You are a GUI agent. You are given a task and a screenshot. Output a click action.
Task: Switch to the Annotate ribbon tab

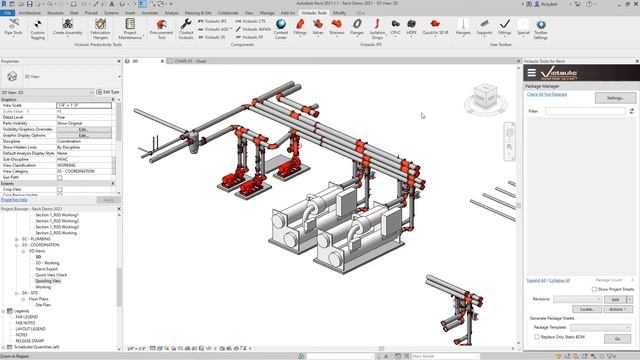(149, 13)
